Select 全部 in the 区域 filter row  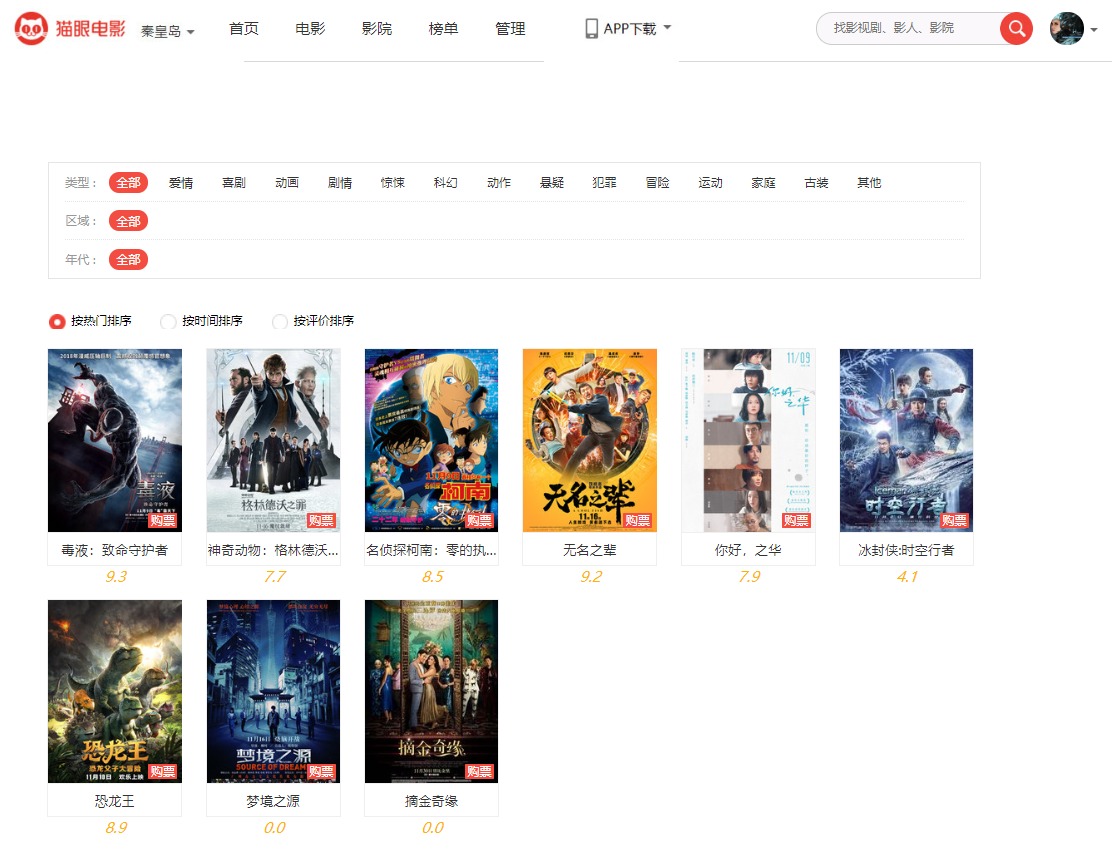click(x=128, y=221)
